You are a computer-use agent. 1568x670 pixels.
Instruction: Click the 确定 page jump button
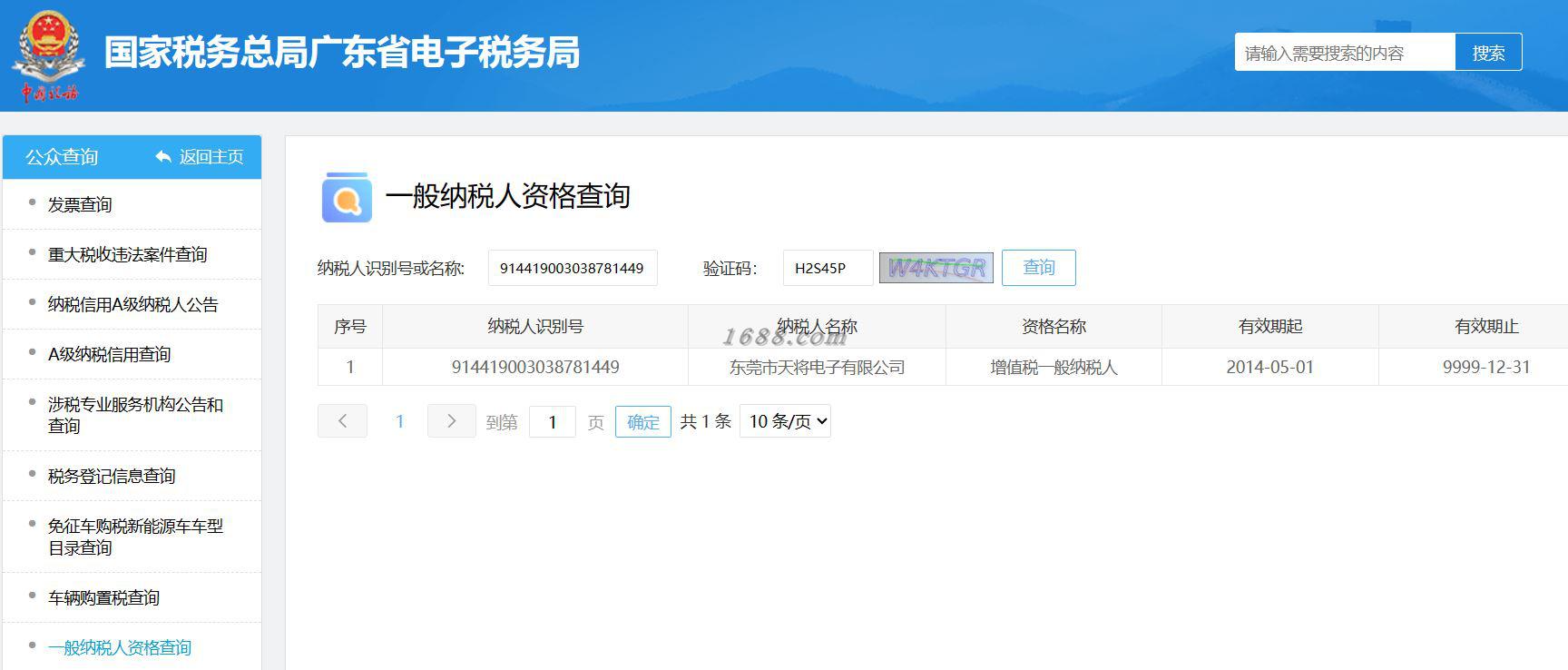643,422
